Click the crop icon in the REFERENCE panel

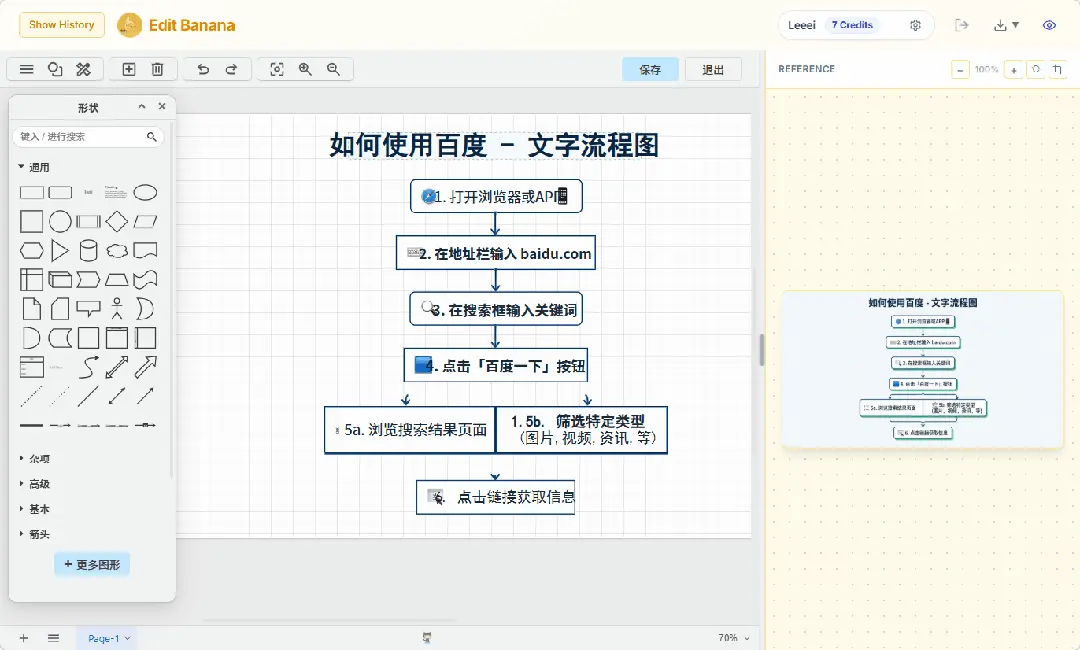tap(1057, 69)
